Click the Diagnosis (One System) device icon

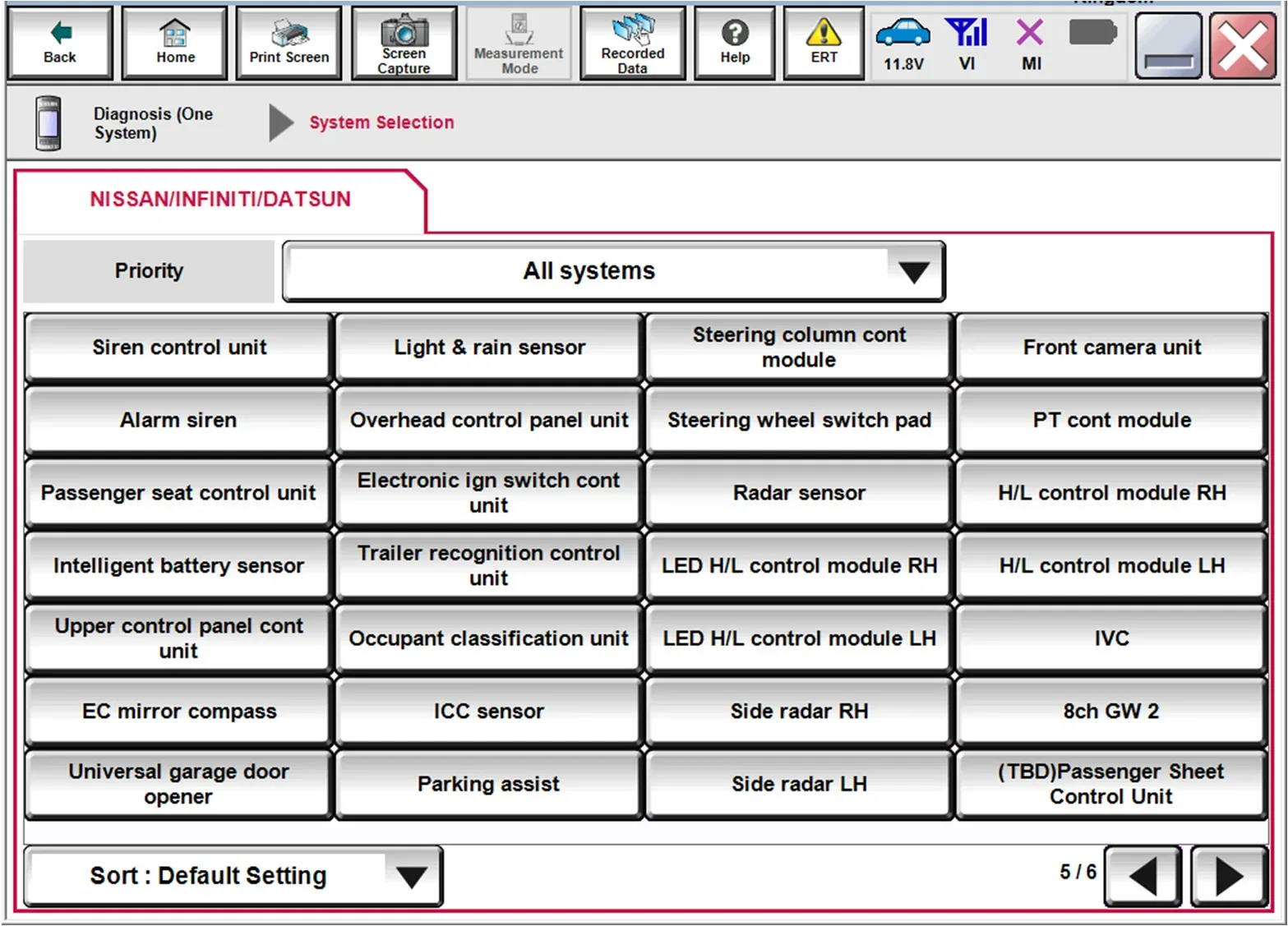[x=48, y=123]
